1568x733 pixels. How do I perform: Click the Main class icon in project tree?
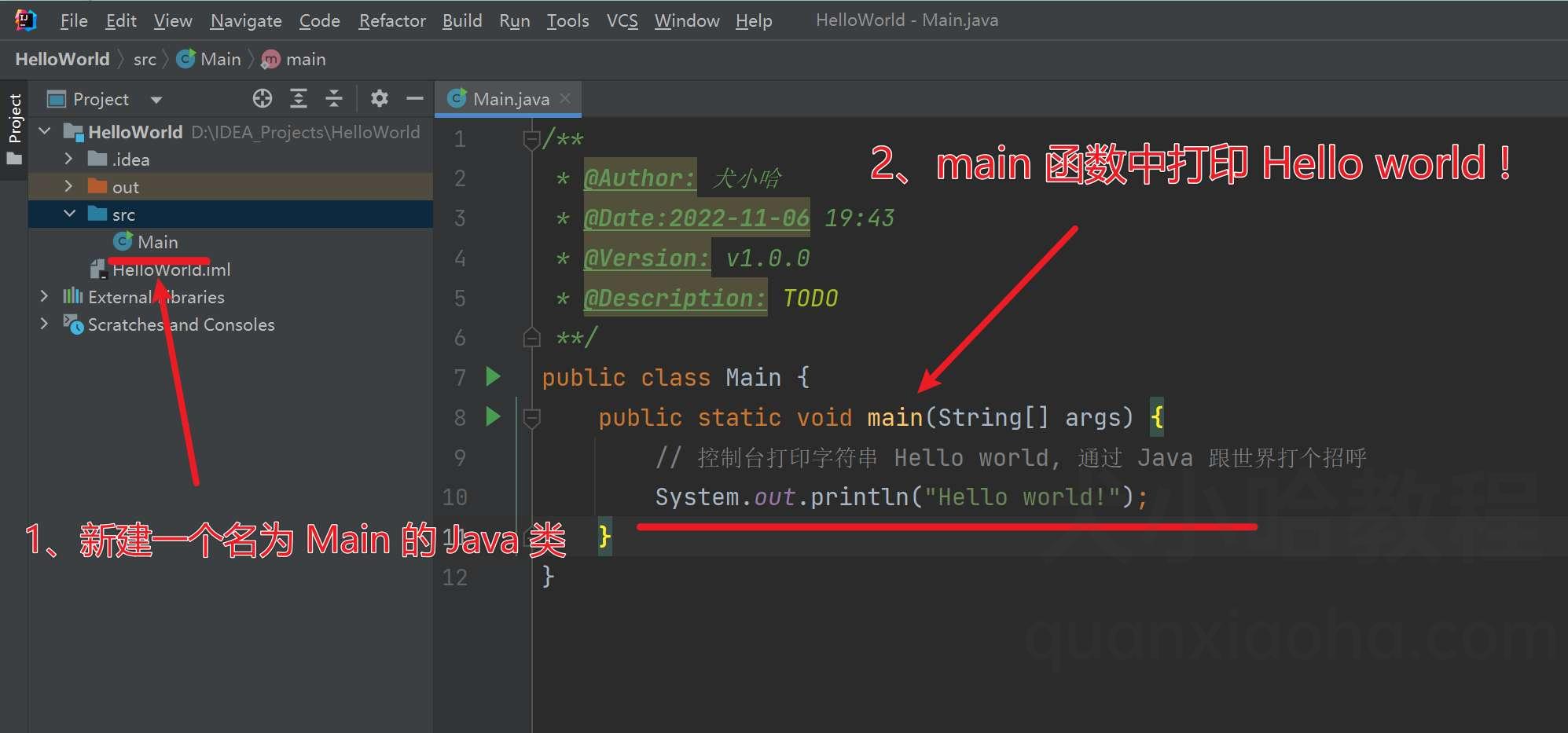coord(123,241)
